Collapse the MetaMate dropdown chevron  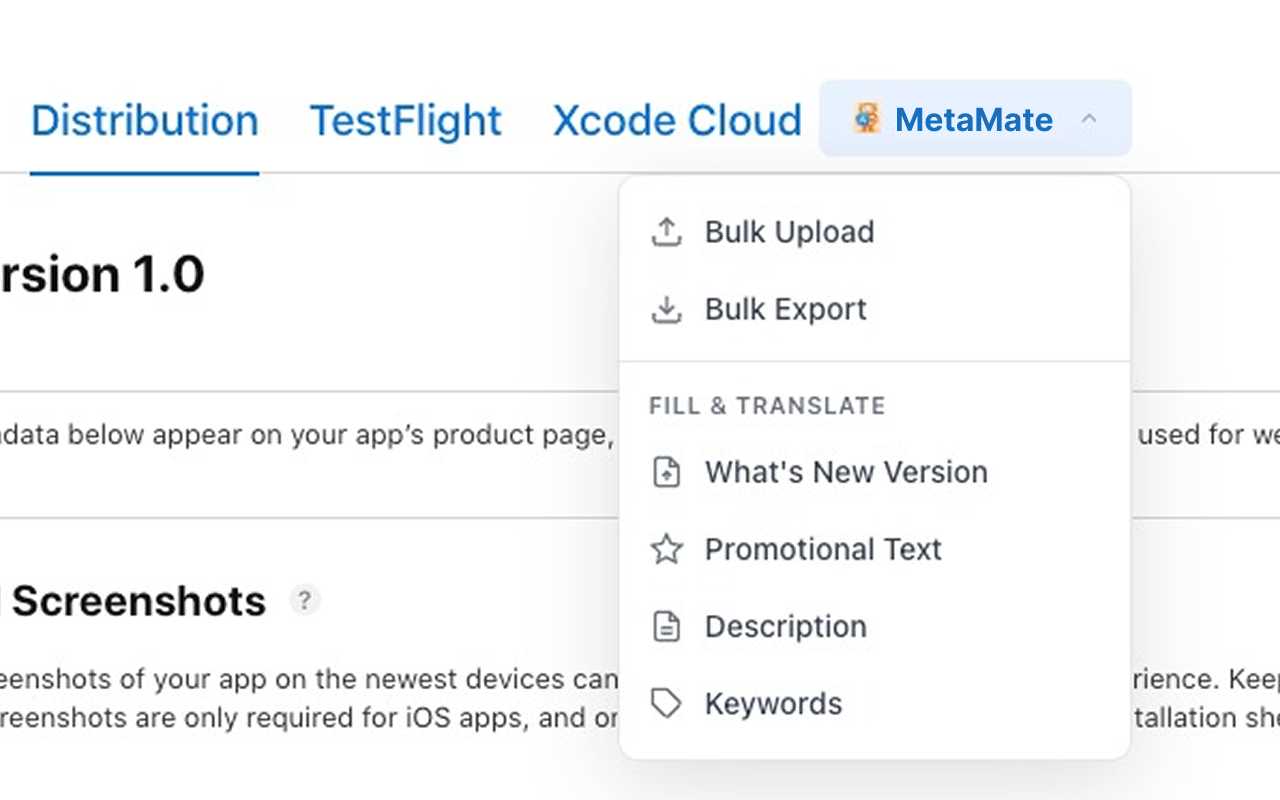tap(1089, 120)
